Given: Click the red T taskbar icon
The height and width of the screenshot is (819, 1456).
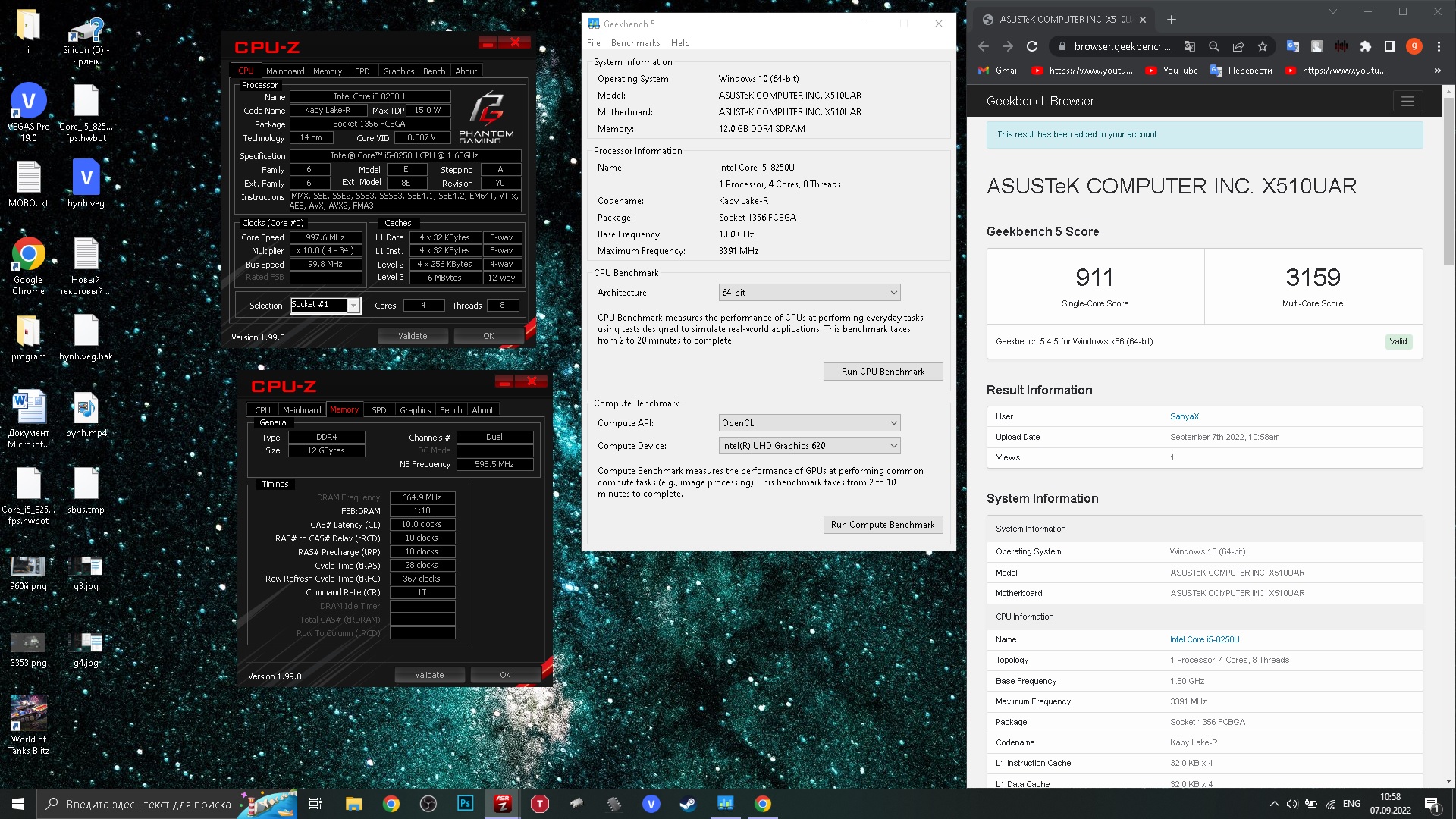Looking at the screenshot, I should coord(540,804).
